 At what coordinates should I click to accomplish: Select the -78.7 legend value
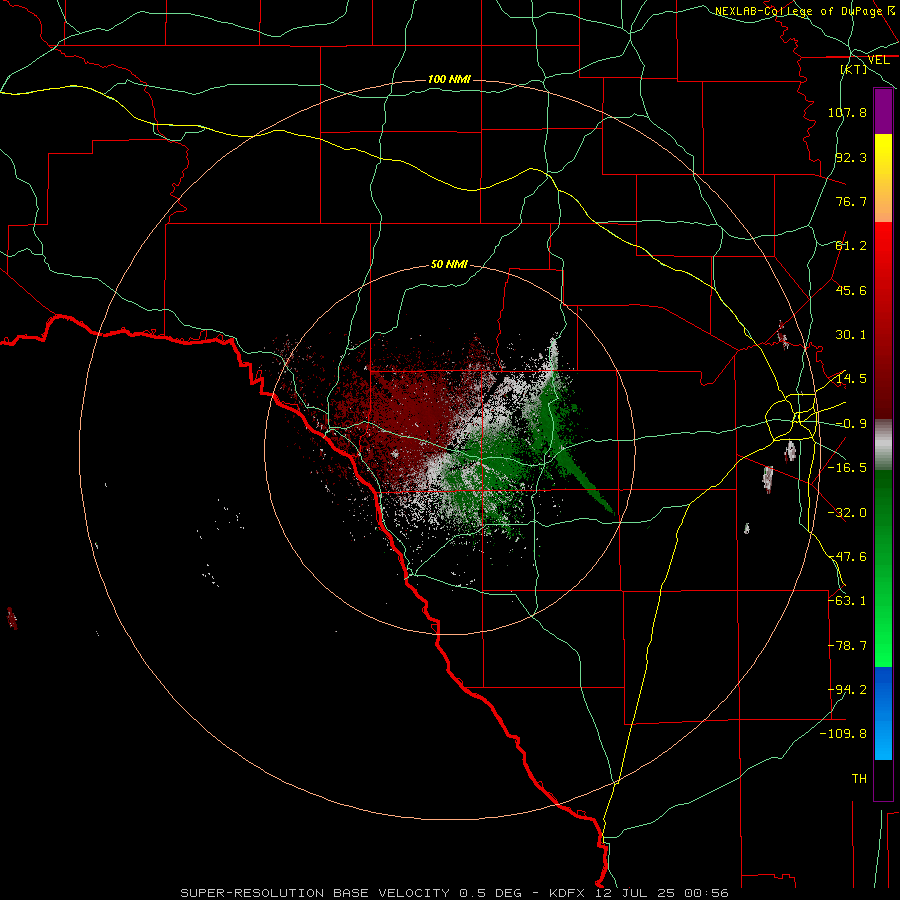coord(847,646)
